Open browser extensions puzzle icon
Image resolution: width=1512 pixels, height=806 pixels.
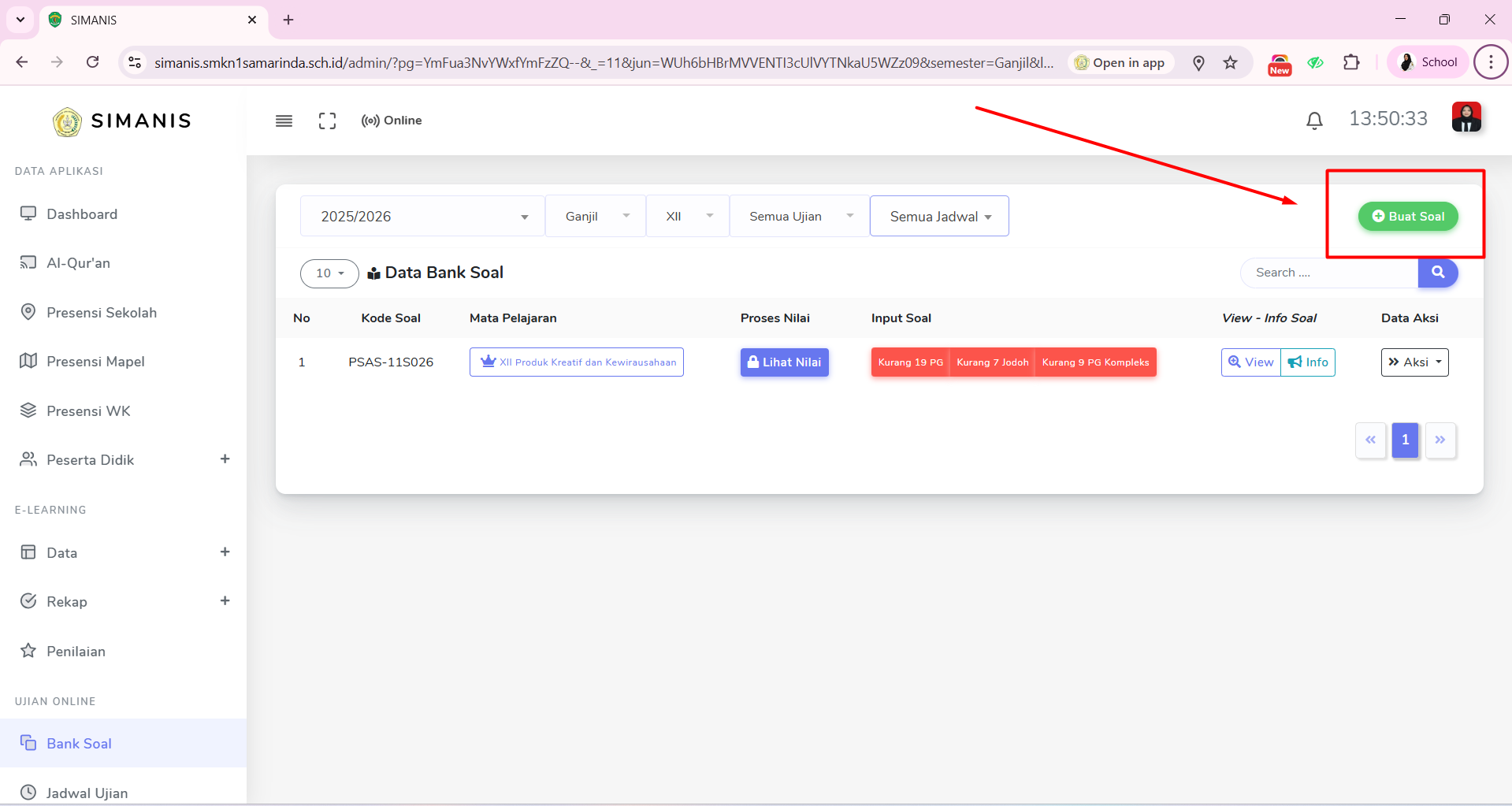(1351, 62)
